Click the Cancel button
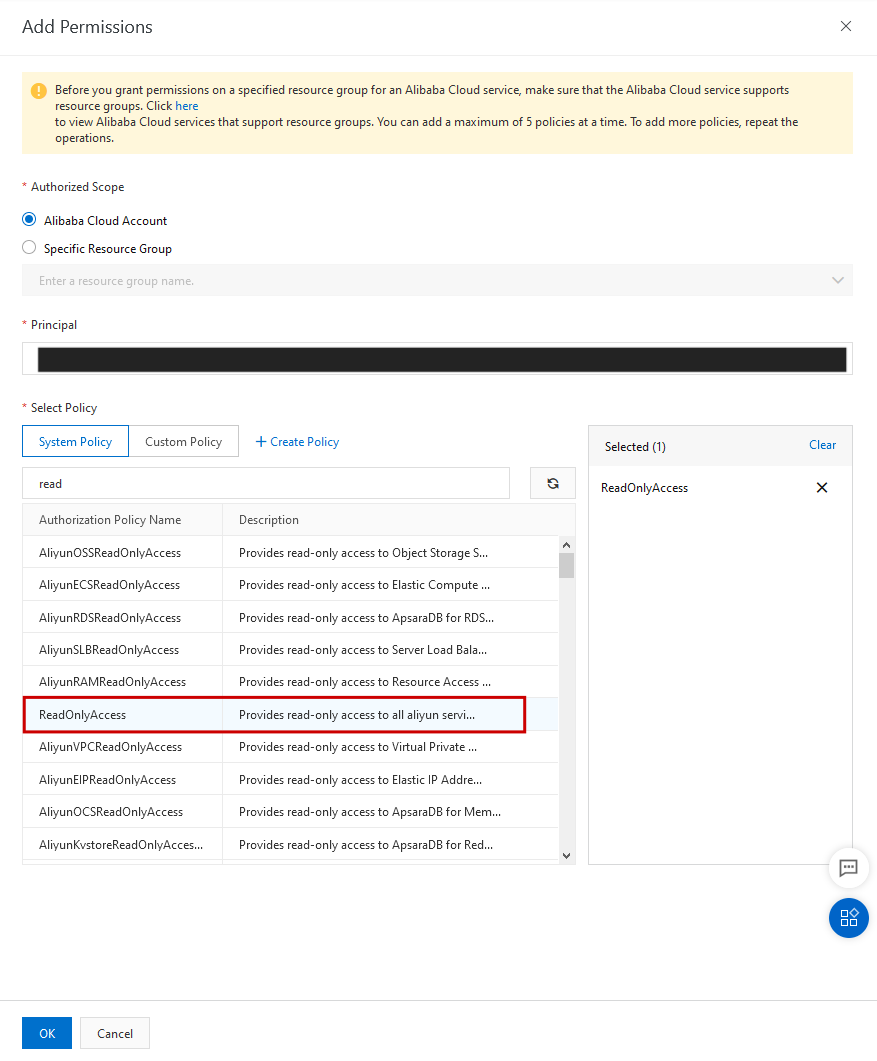 pos(115,1033)
